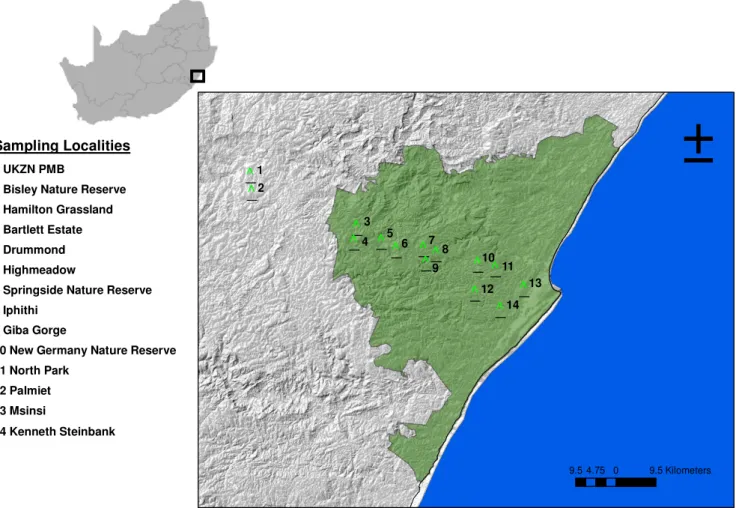Click the green marker for site 9
This screenshot has height=508, width=736.
tap(426, 260)
